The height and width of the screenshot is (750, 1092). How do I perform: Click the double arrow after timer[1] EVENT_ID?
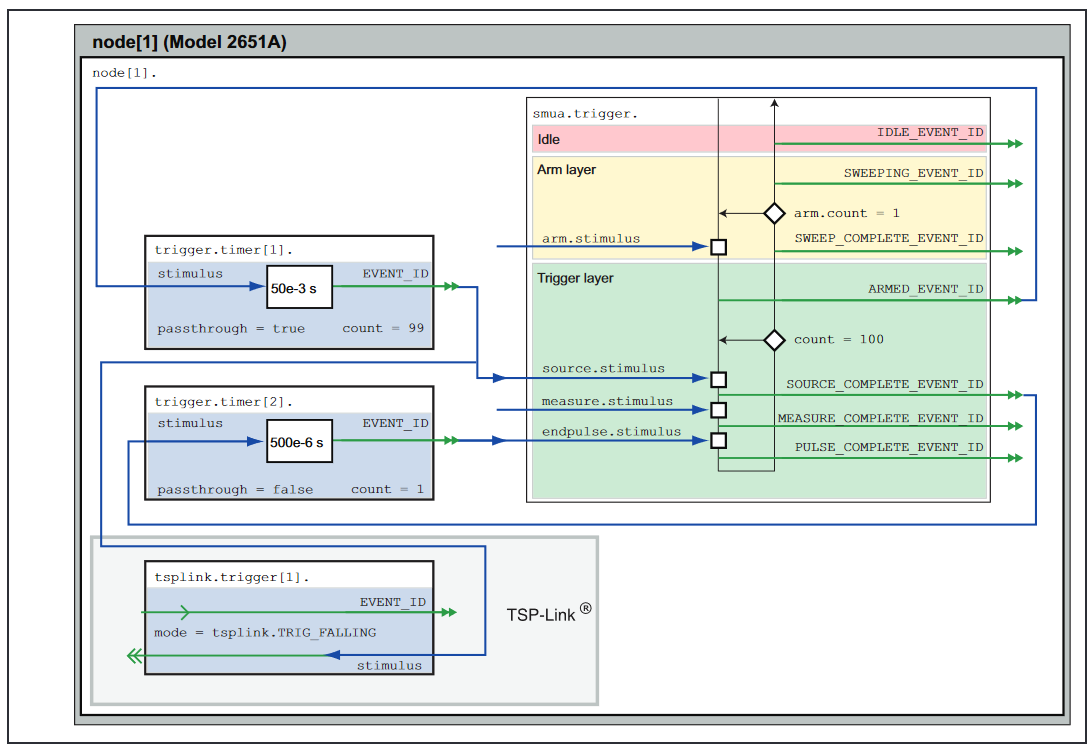451,286
